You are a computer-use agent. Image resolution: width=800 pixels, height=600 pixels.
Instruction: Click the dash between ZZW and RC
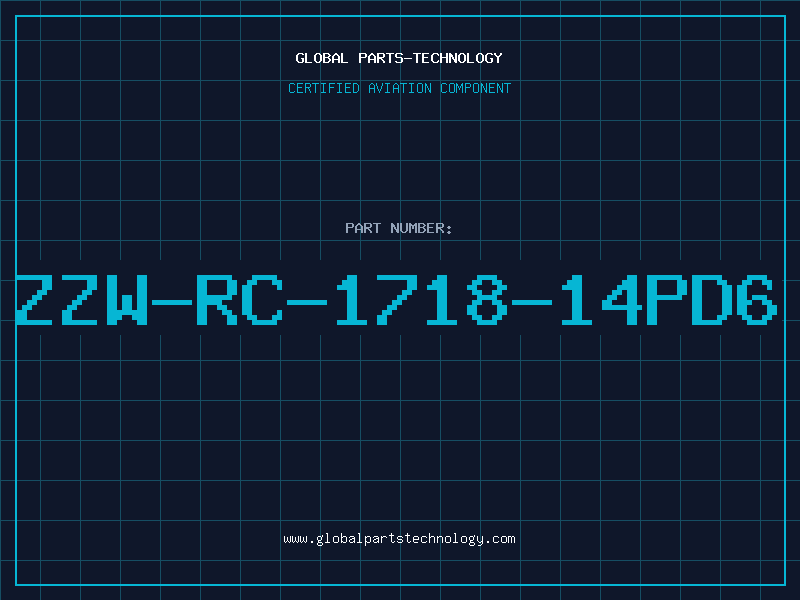coord(172,303)
